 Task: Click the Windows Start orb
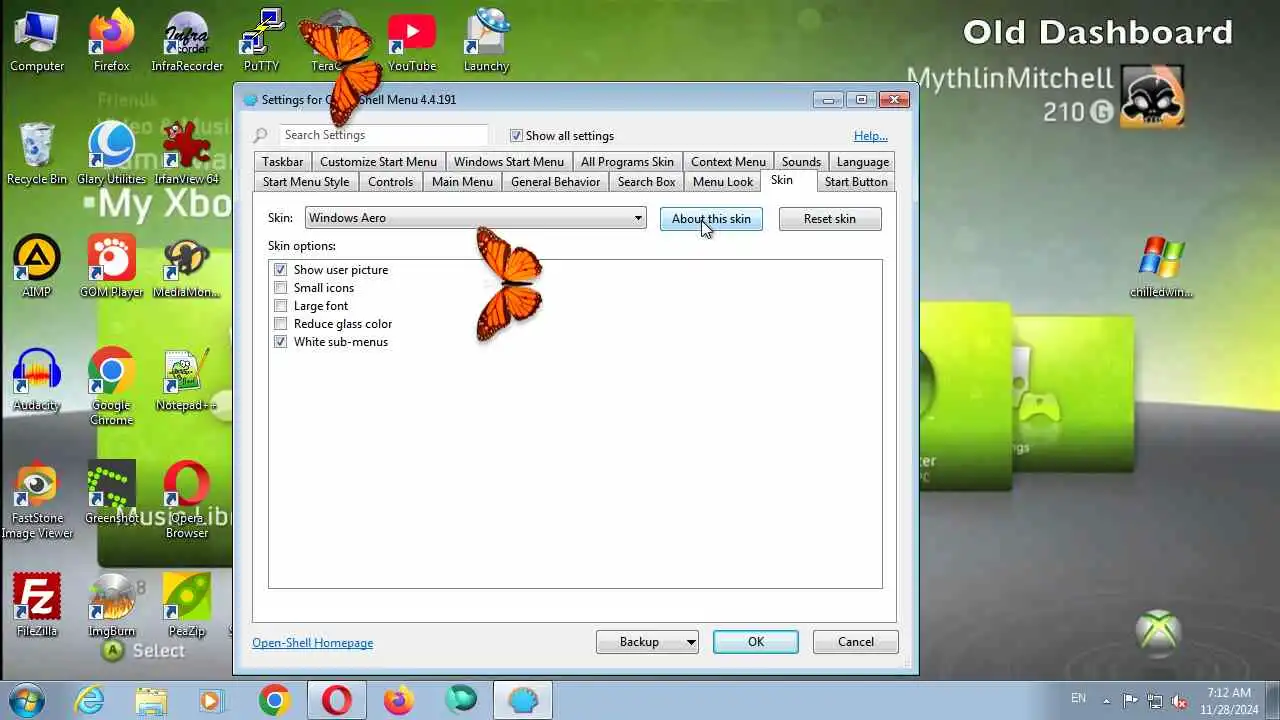point(26,700)
